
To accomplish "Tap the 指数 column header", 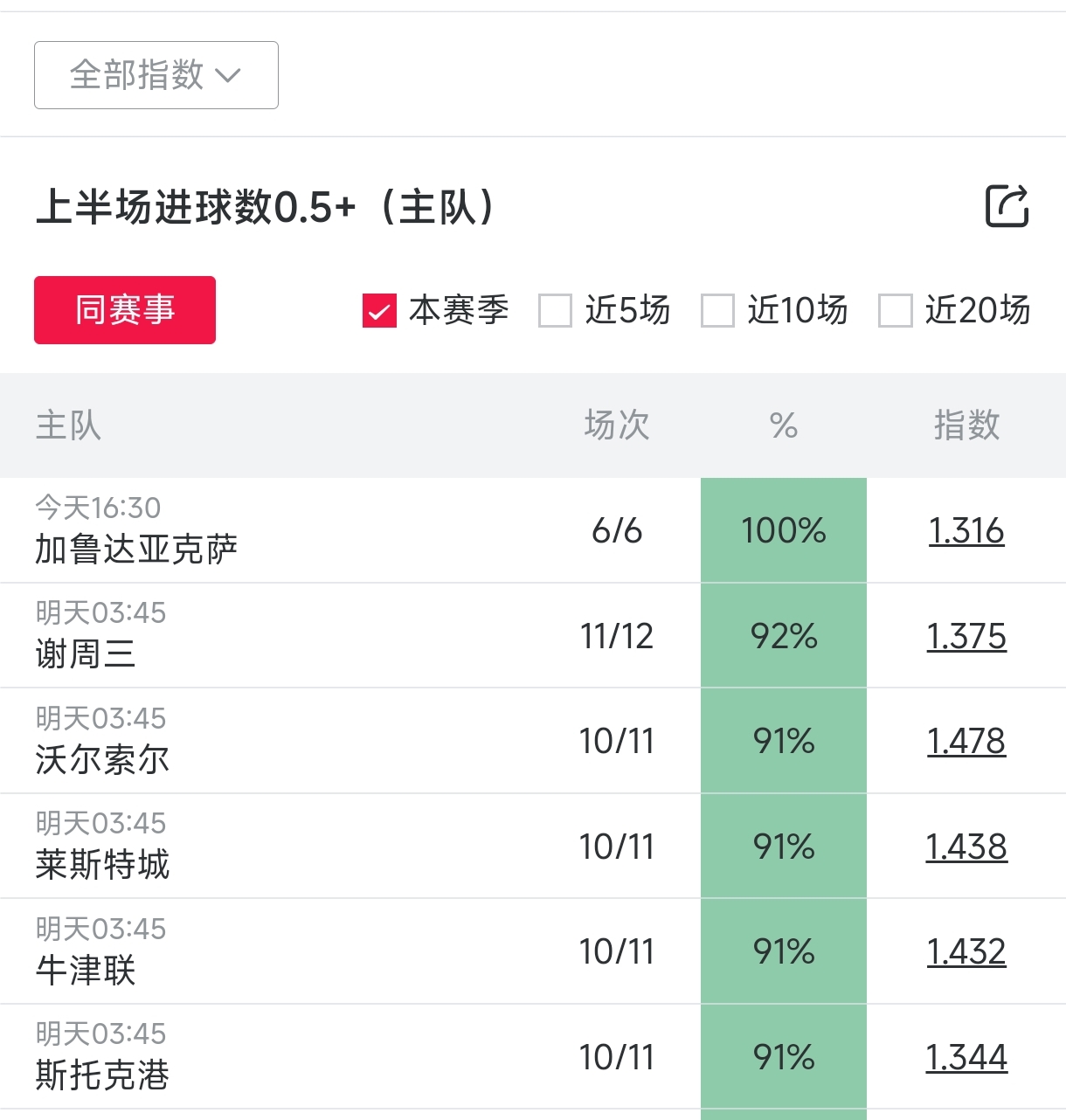I will coord(966,425).
